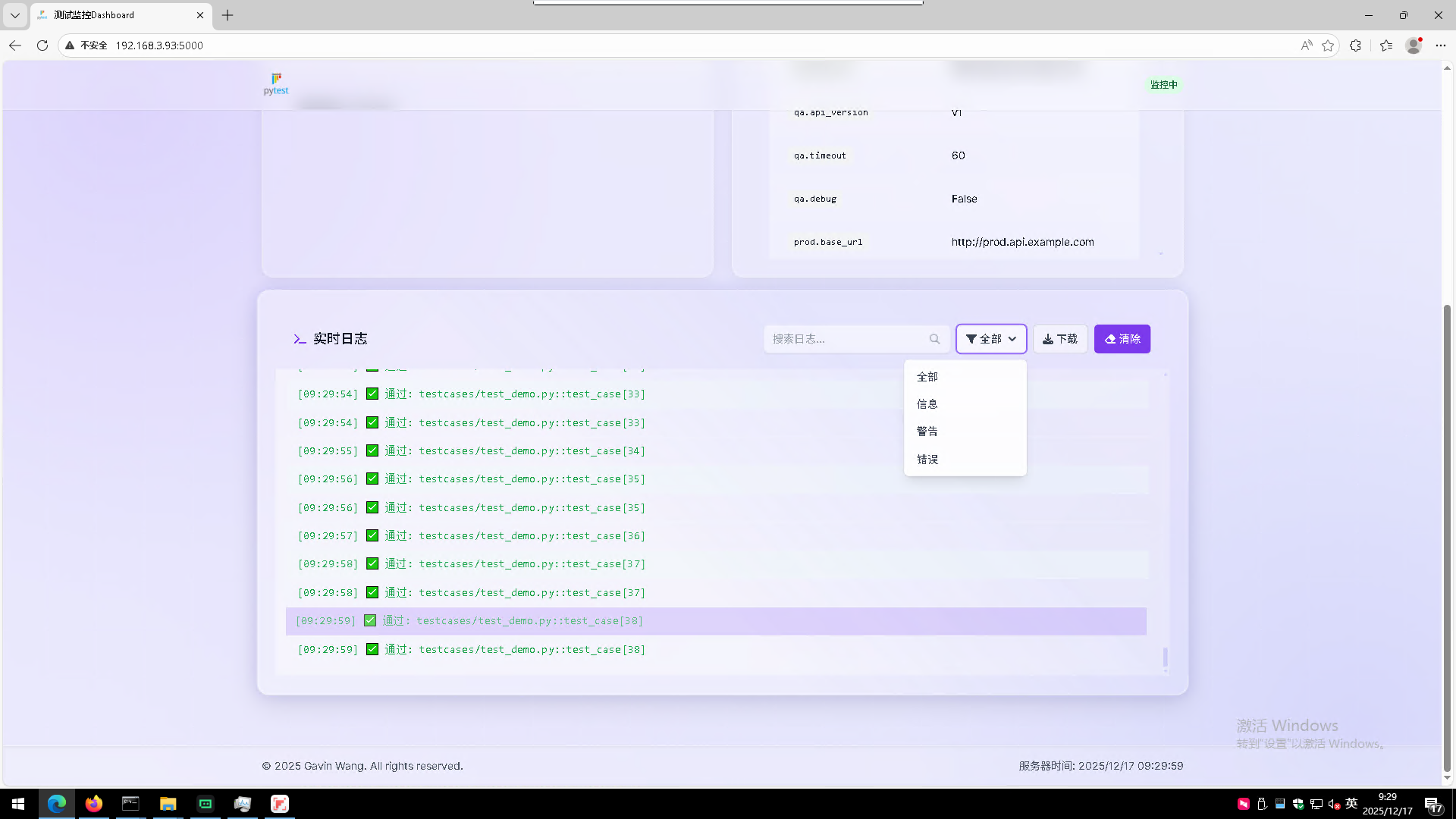Open File Explorer from the taskbar

coord(168,804)
